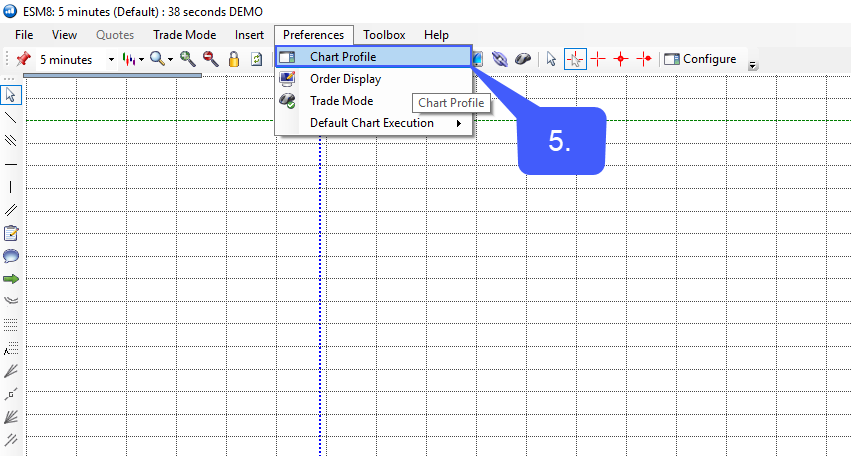Choose Order Display from Preferences menu

373,79
